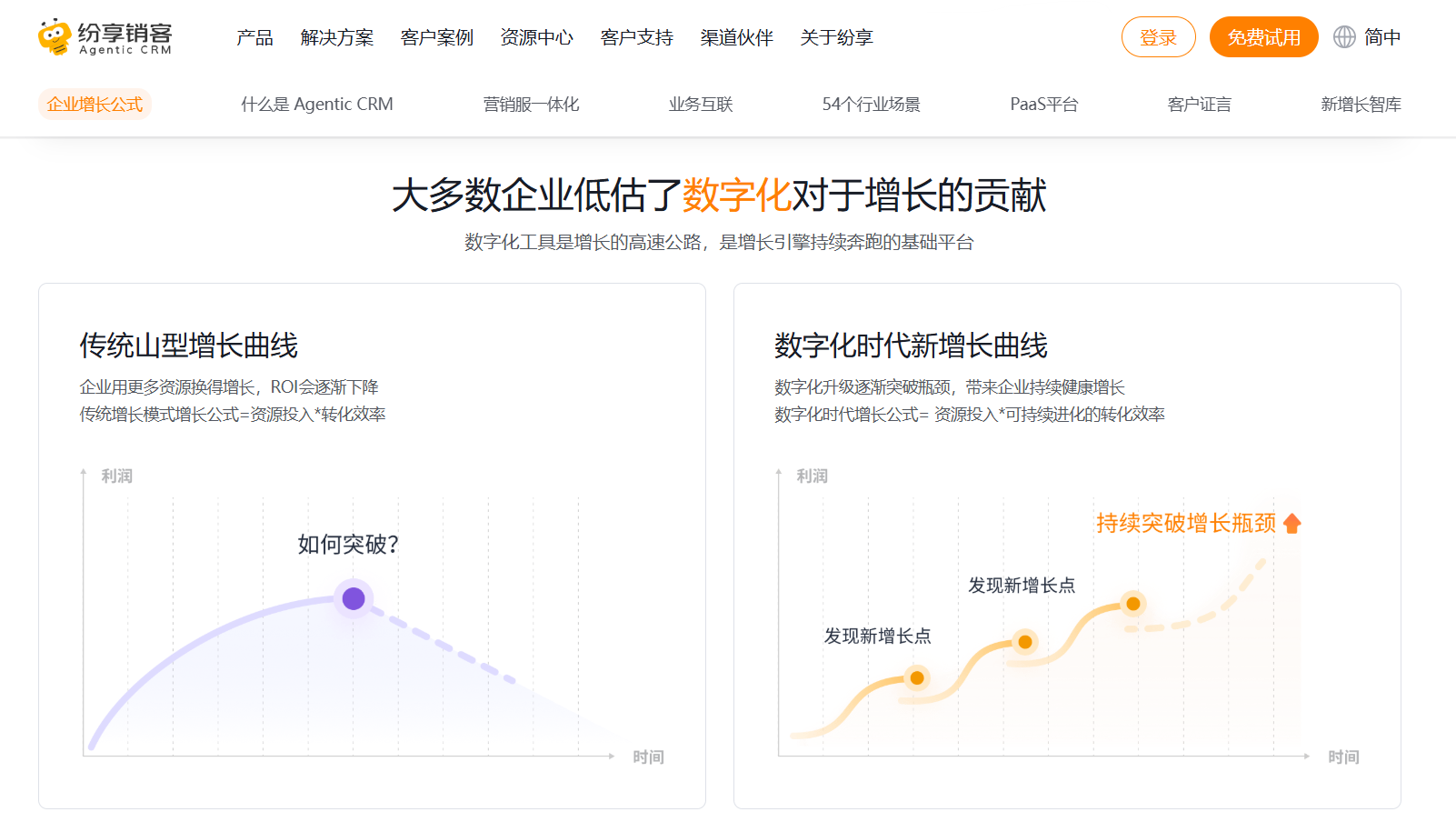Click the 传统山型增长曲线 card heading
This screenshot has height=822, width=1456.
[189, 346]
